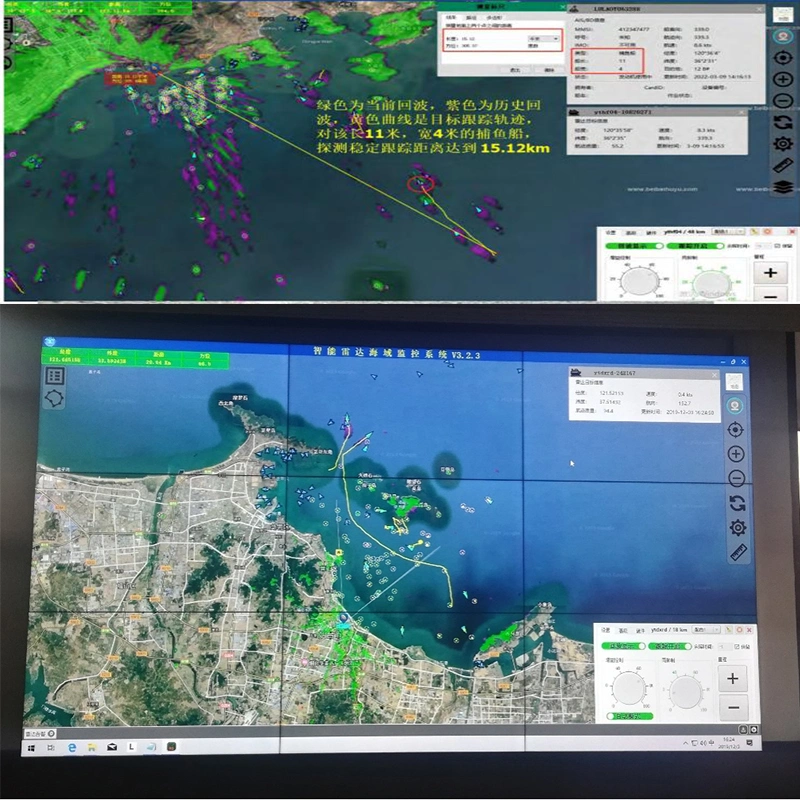Viewport: 800px width, 800px height.
Task: Click crosshair locate icon on lower screen toolbar
Action: (735, 430)
